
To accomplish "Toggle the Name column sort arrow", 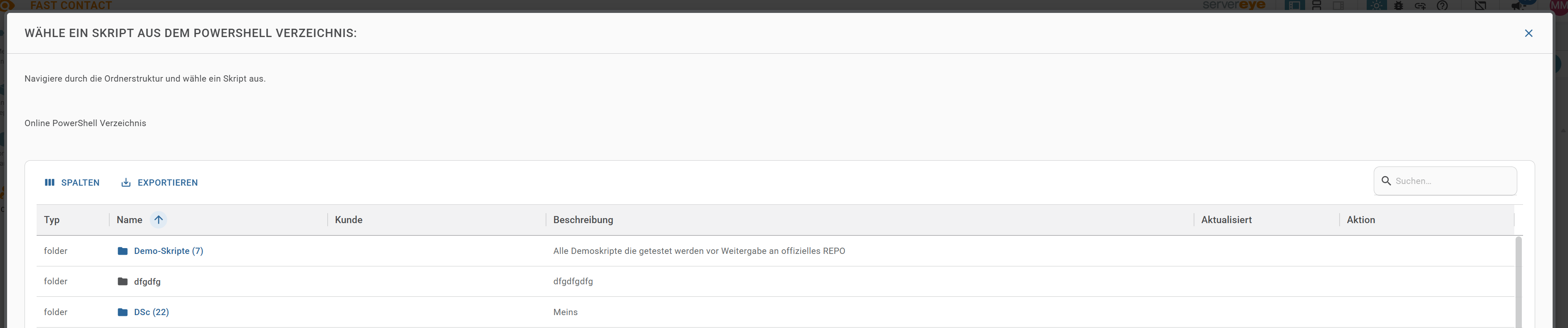I will [x=158, y=219].
